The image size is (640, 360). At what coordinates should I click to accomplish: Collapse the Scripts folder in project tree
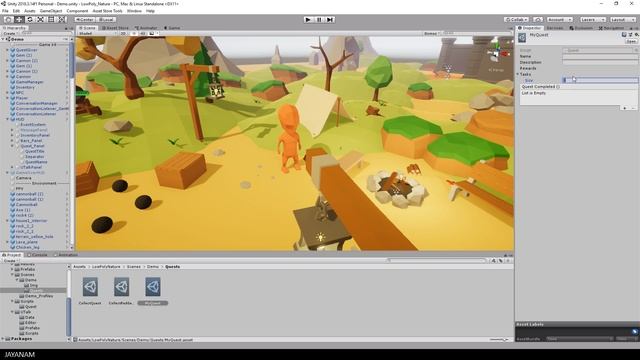13,301
